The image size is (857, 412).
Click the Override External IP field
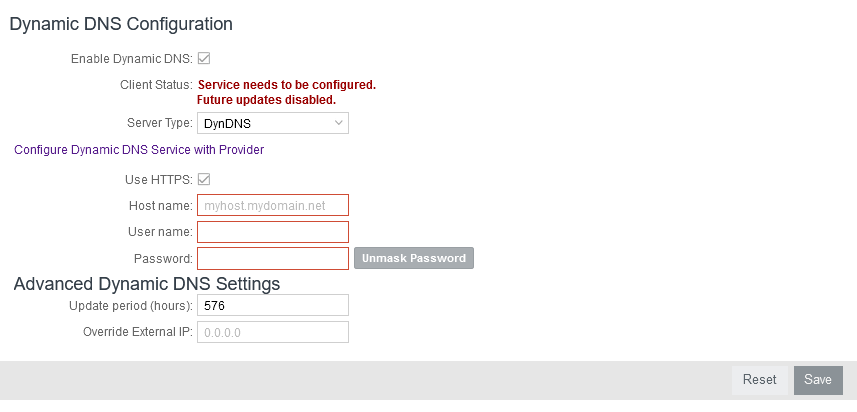pos(273,332)
